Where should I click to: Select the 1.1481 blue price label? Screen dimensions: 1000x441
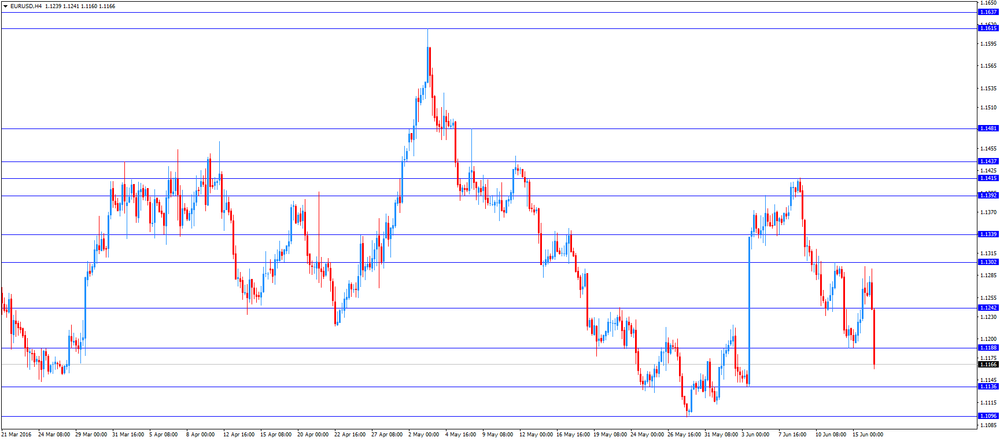pos(988,128)
